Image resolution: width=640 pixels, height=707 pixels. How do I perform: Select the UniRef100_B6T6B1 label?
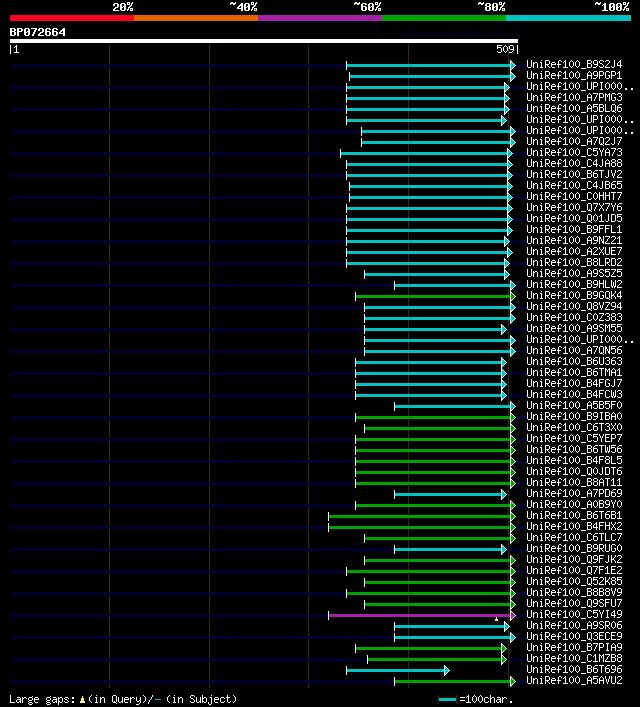[x=574, y=515]
